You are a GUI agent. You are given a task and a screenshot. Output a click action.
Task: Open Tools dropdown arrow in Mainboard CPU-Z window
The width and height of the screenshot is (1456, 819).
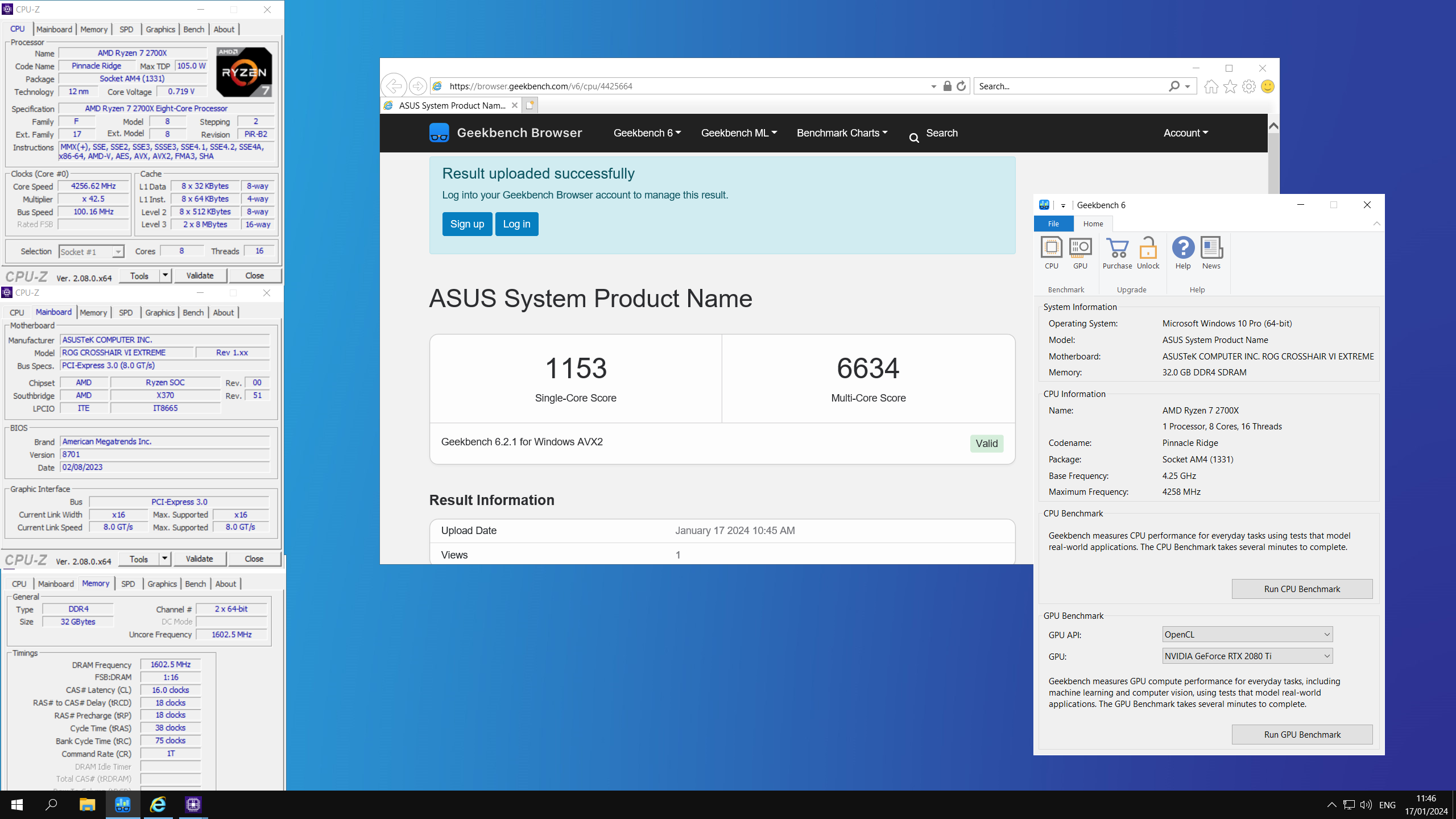tap(165, 559)
